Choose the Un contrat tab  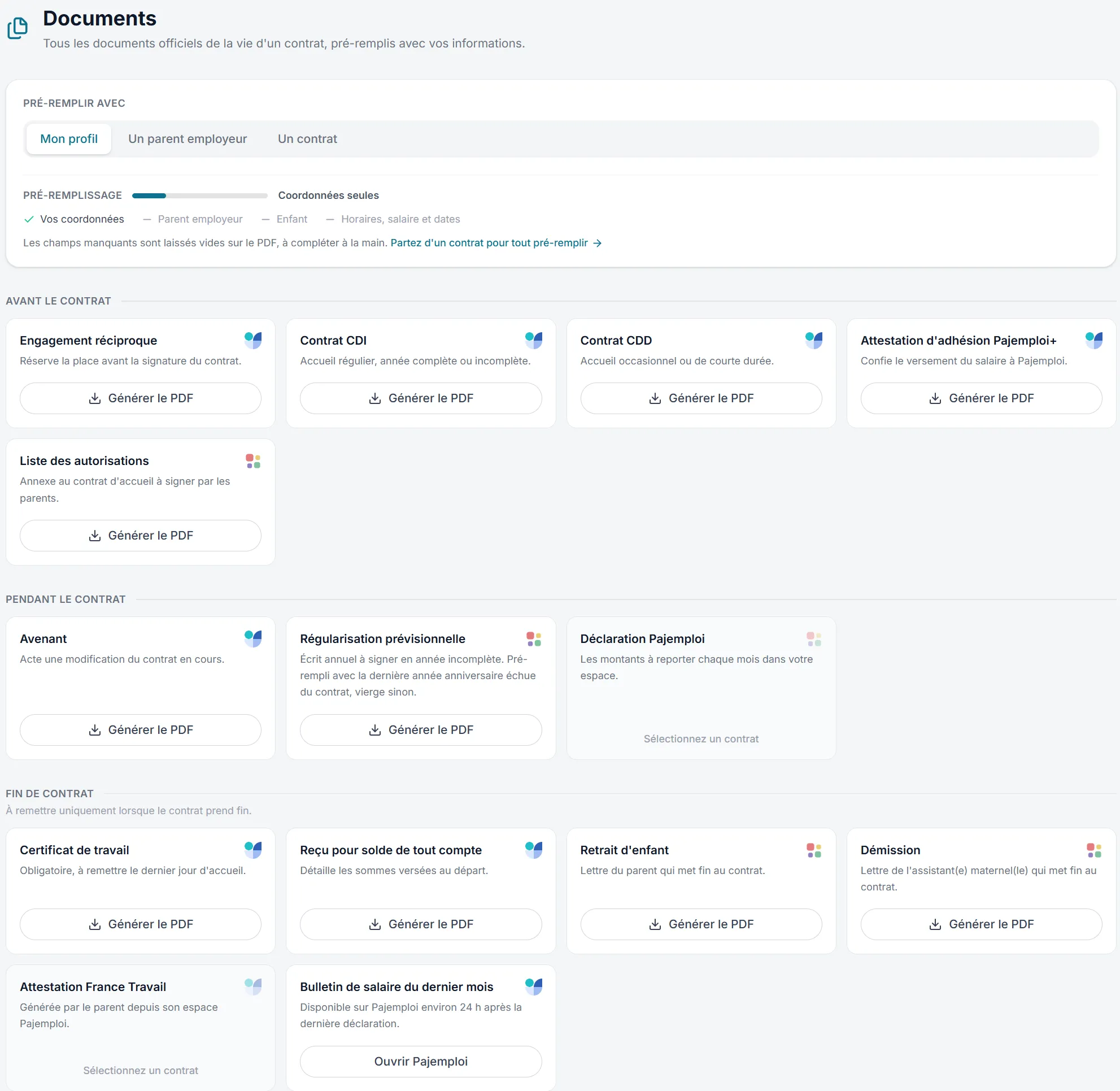tap(307, 138)
